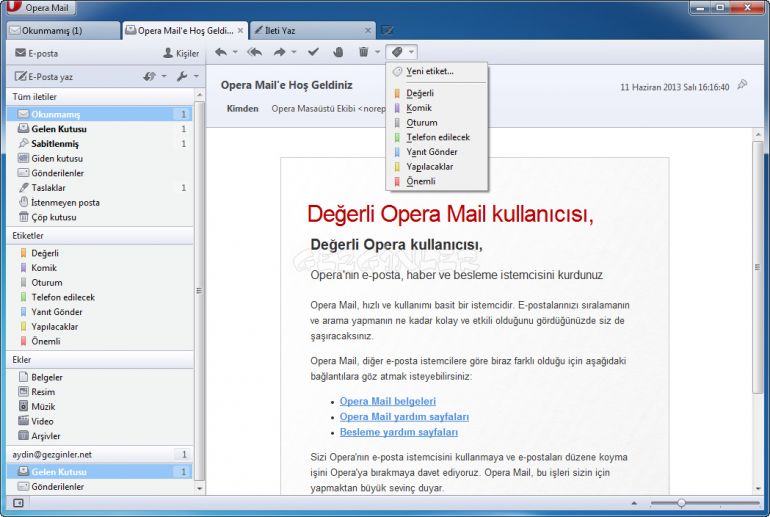Select Gelen Kutusu under aydin@gezginler.net

[100, 472]
